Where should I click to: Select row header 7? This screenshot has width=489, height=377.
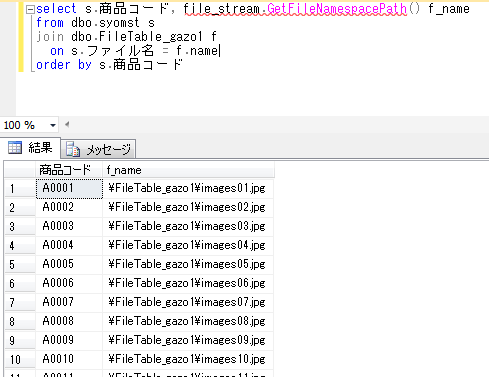pyautogui.click(x=20, y=303)
